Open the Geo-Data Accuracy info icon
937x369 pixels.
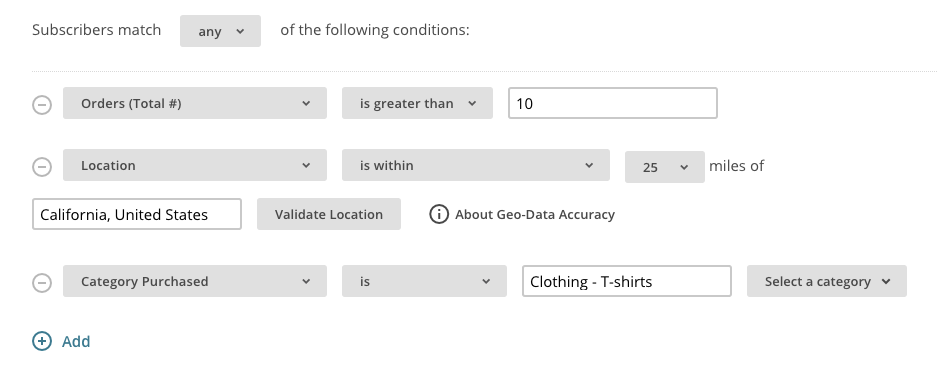pyautogui.click(x=439, y=214)
